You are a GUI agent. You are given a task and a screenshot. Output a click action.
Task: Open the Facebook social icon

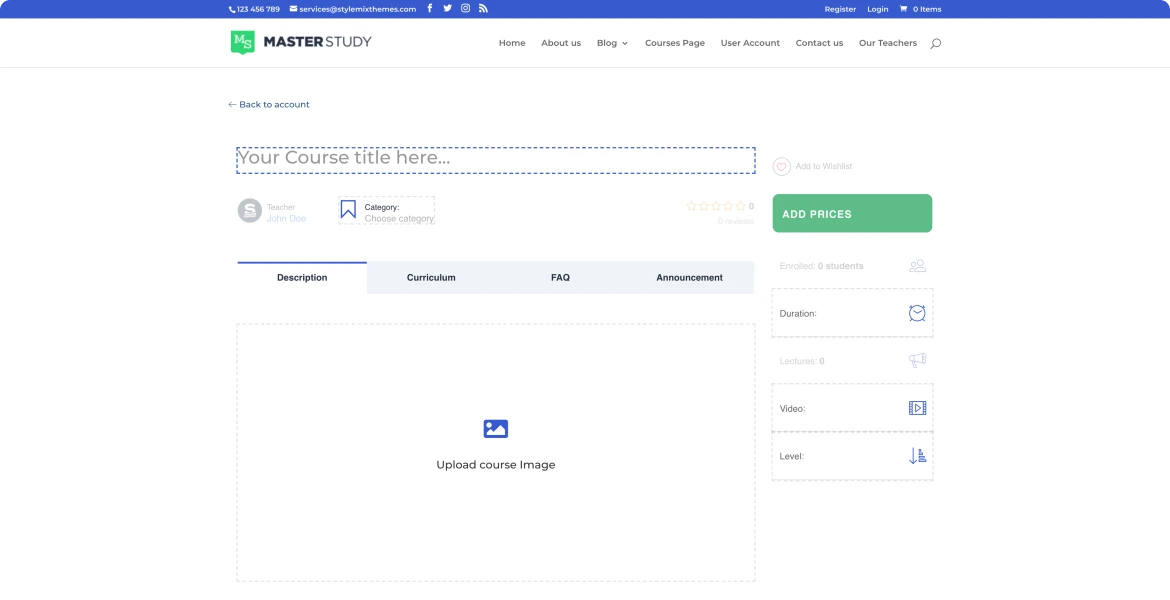[430, 8]
